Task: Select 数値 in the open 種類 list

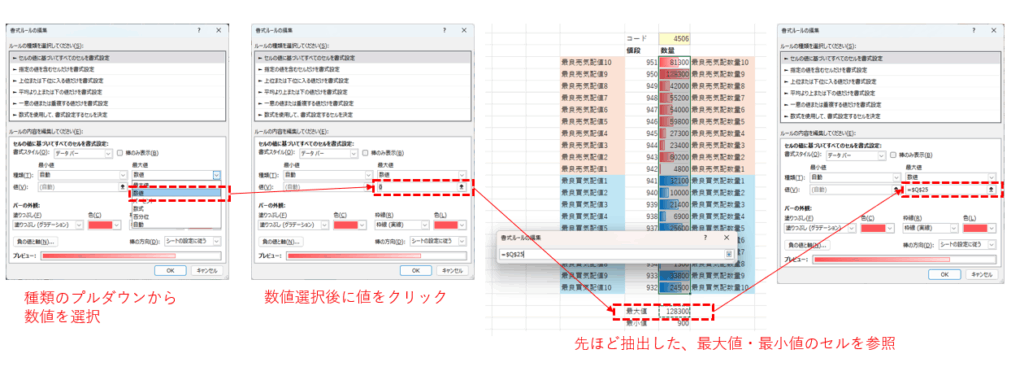Action: [x=176, y=193]
